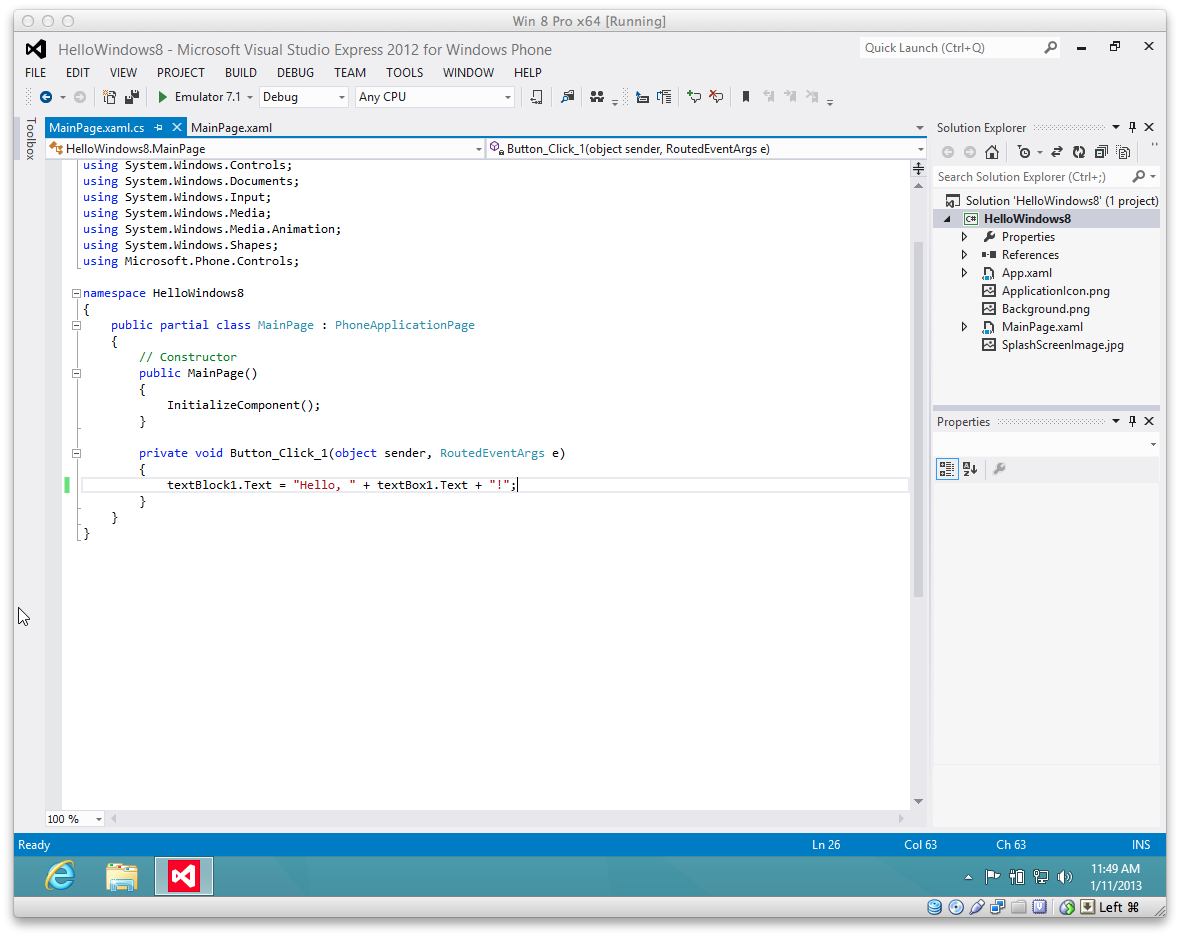Open the 100 % zoom level dropdown
This screenshot has height=937, width=1180.
[75, 819]
